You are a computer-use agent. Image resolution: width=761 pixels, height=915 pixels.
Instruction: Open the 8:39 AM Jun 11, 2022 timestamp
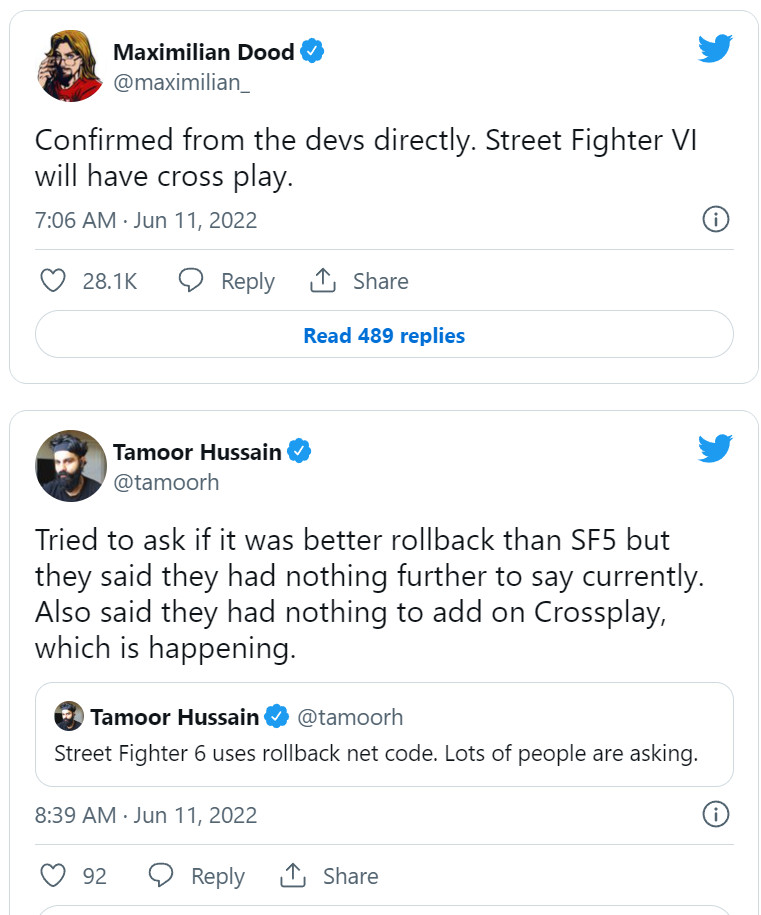tap(146, 815)
